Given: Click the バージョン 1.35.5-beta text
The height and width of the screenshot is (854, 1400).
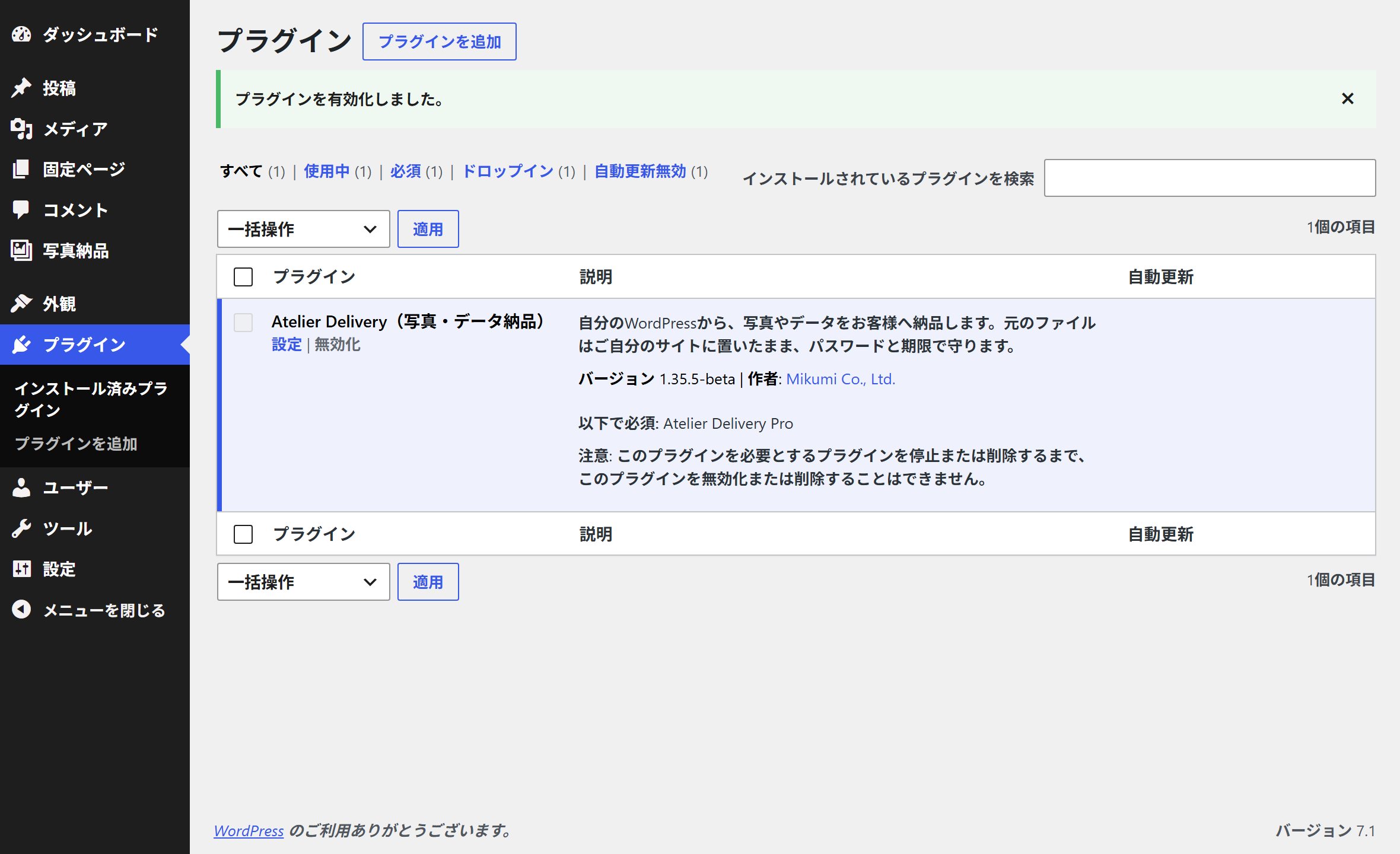Looking at the screenshot, I should click(x=656, y=379).
